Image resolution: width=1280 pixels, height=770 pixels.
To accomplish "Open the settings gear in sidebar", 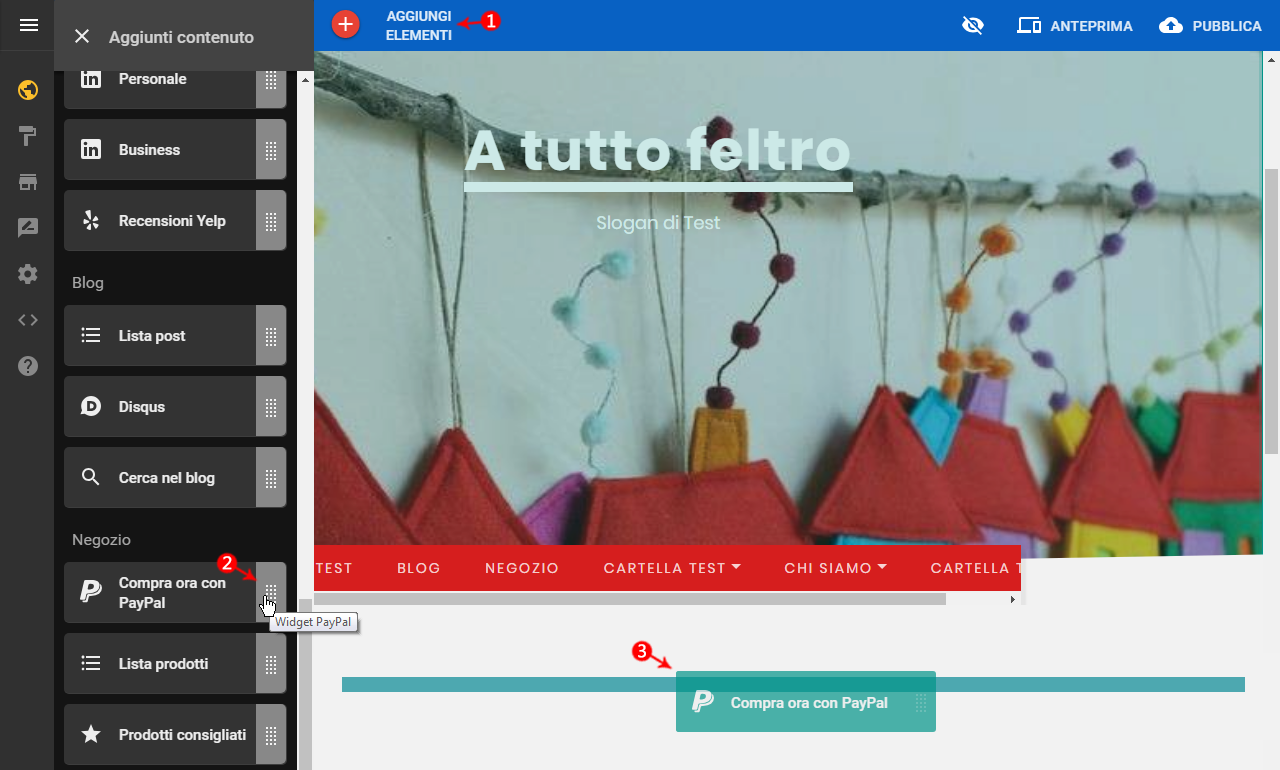I will click(x=28, y=274).
